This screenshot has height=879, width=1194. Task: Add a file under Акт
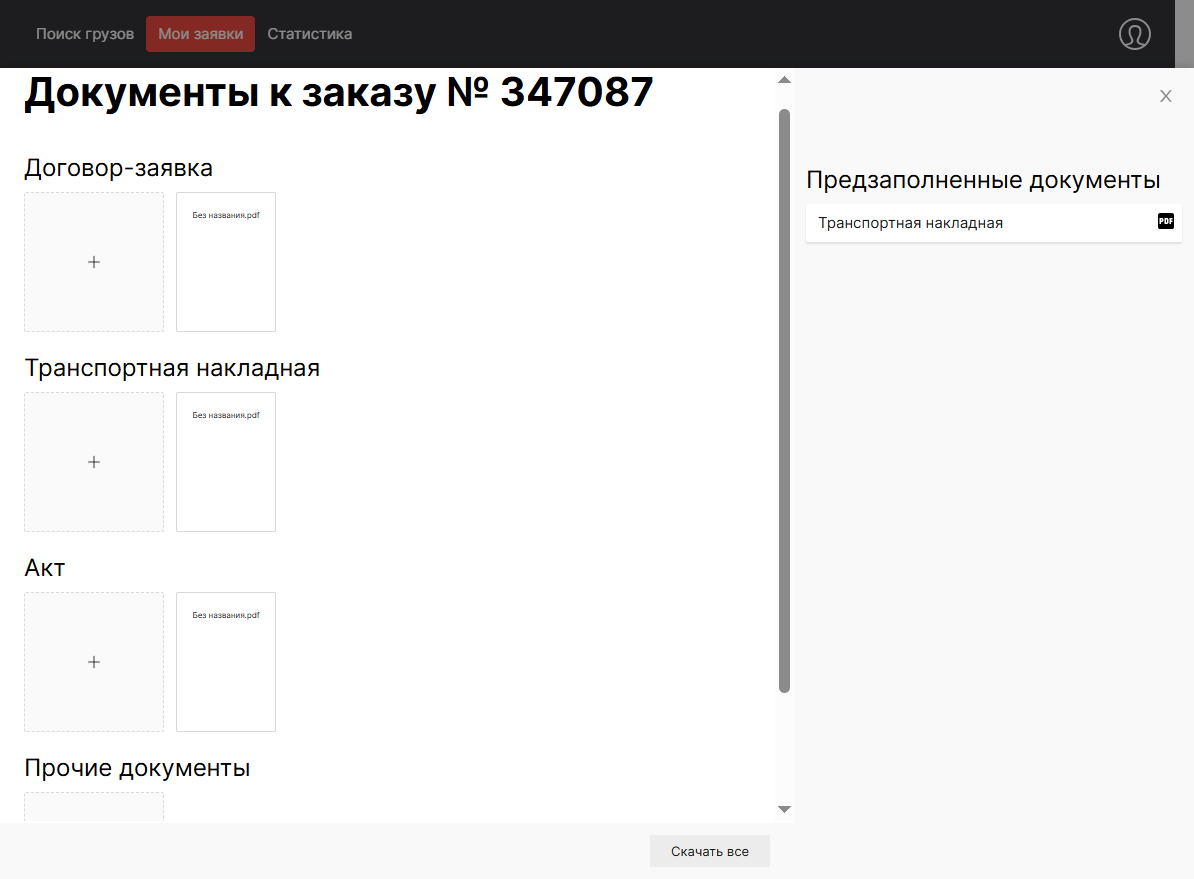[94, 662]
